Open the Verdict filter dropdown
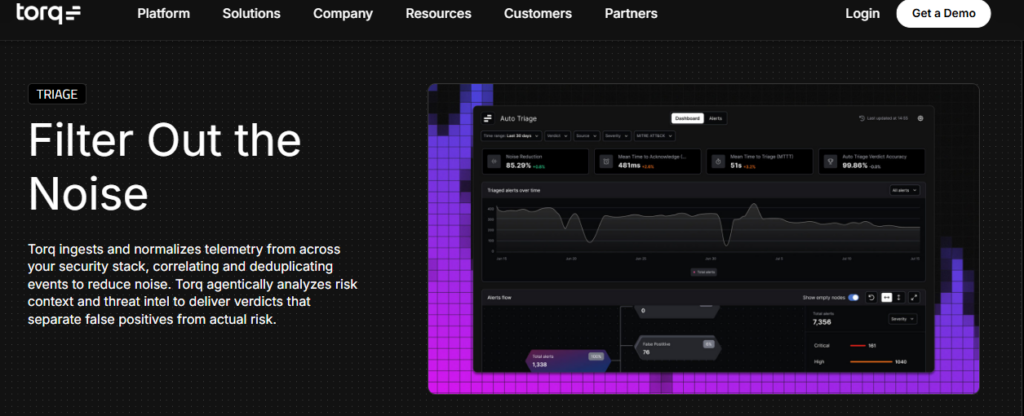The height and width of the screenshot is (416, 1024). click(558, 136)
